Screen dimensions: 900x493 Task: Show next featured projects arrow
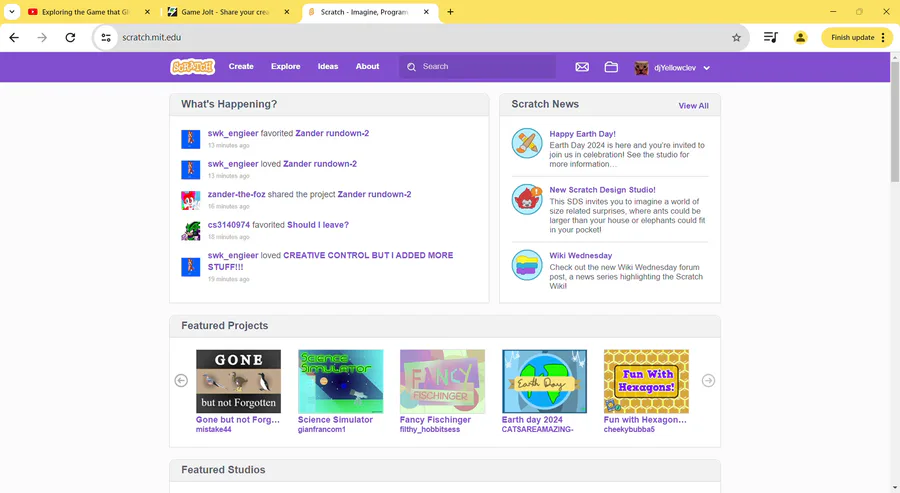[708, 381]
